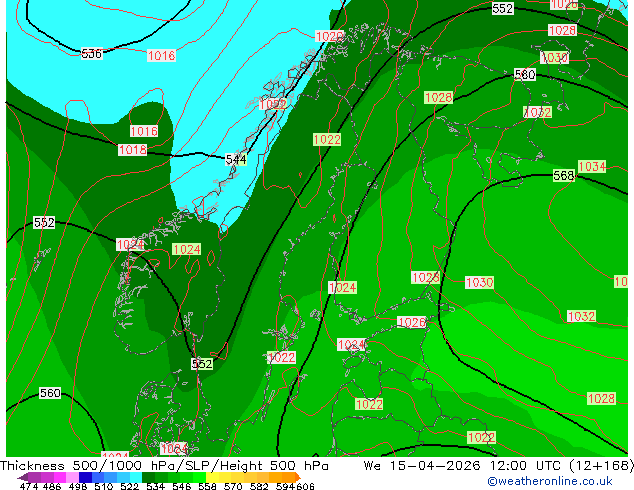Click the 1020 pressure label
This screenshot has width=634, height=490.
tap(329, 36)
